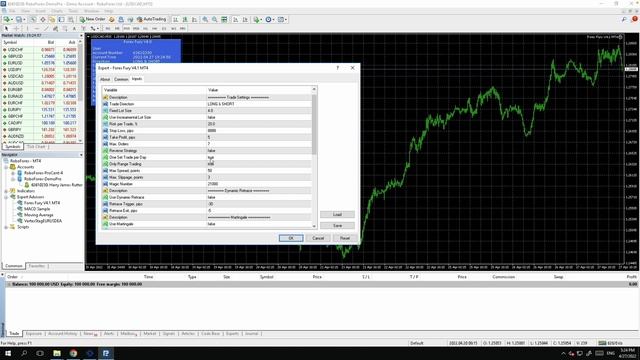Select the Text label 'A' drawing tool
The width and height of the screenshot is (640, 360).
coord(74,29)
